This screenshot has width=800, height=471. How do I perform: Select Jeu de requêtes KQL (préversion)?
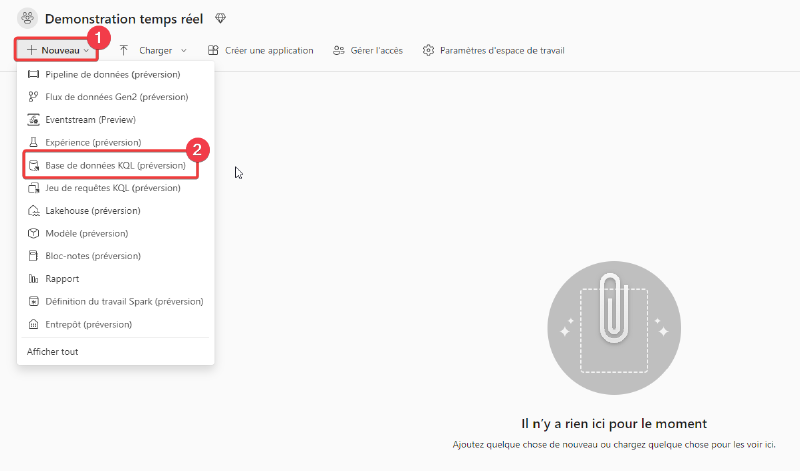click(112, 188)
